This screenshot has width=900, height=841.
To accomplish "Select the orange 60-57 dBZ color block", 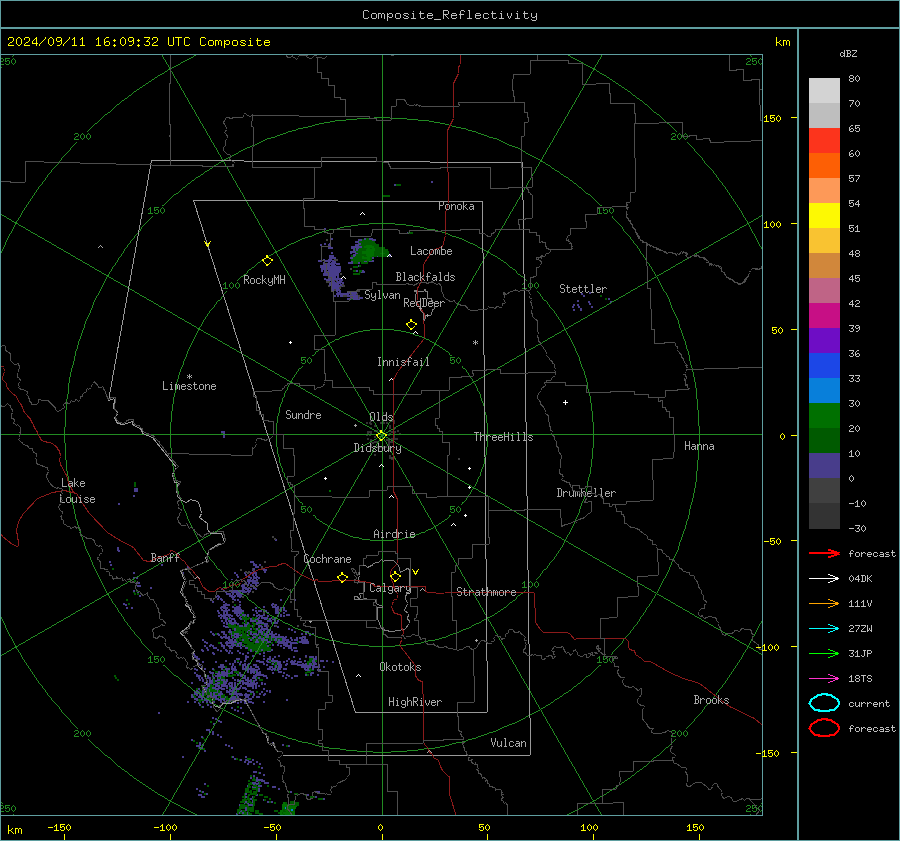I will (x=824, y=166).
